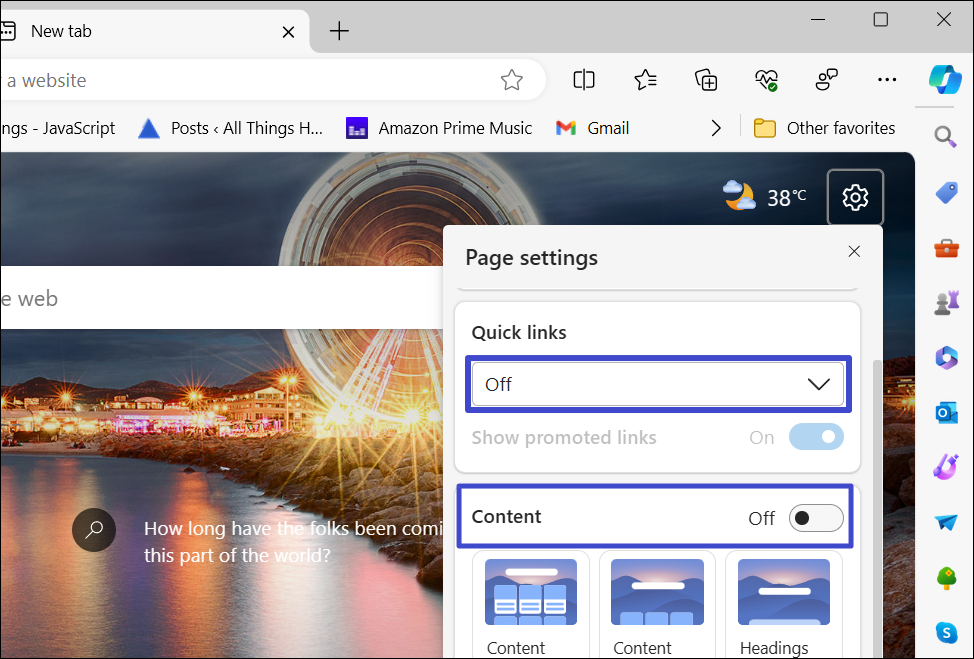Add this page to favorites star

(512, 80)
